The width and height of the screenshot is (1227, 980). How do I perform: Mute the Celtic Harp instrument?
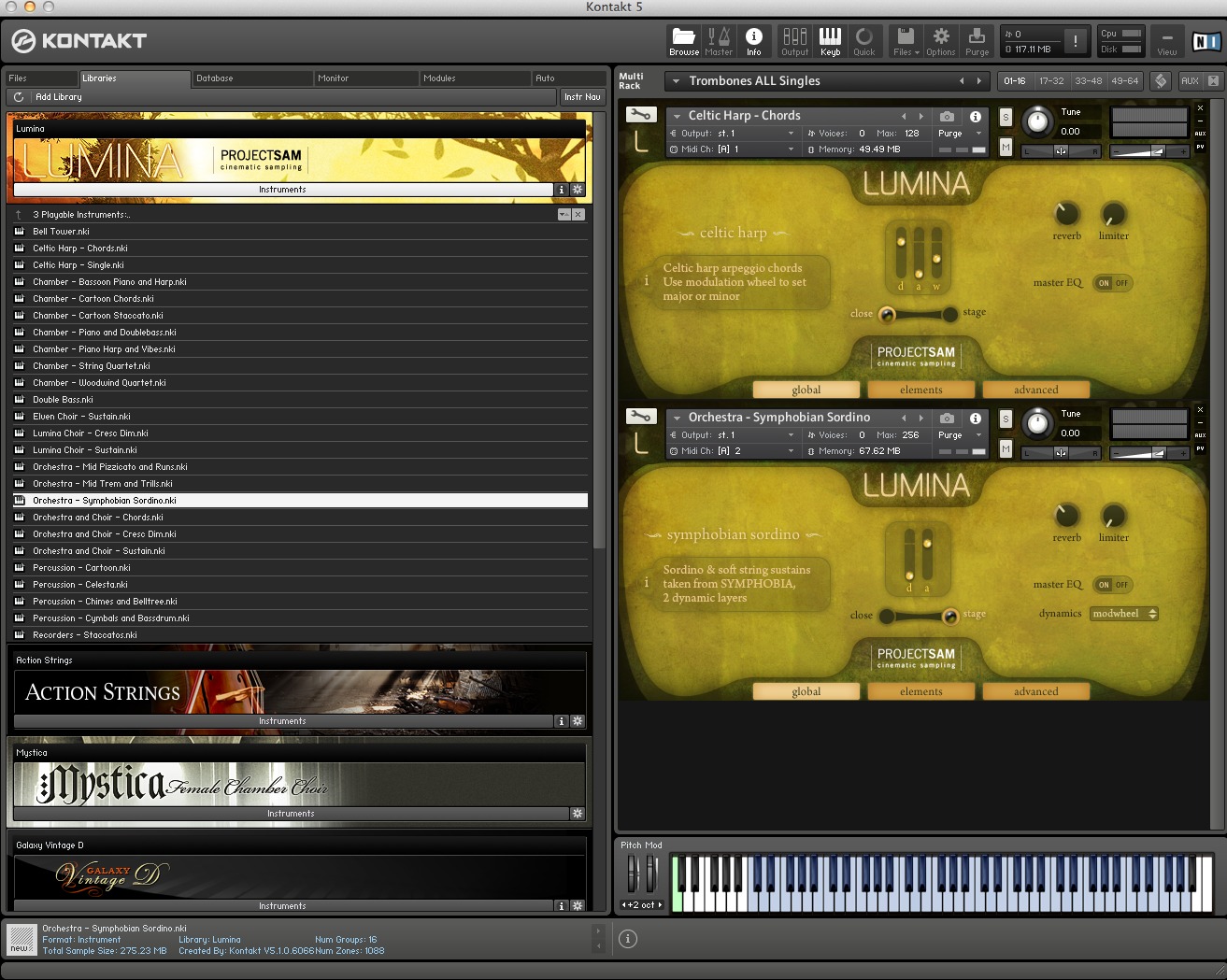1006,147
